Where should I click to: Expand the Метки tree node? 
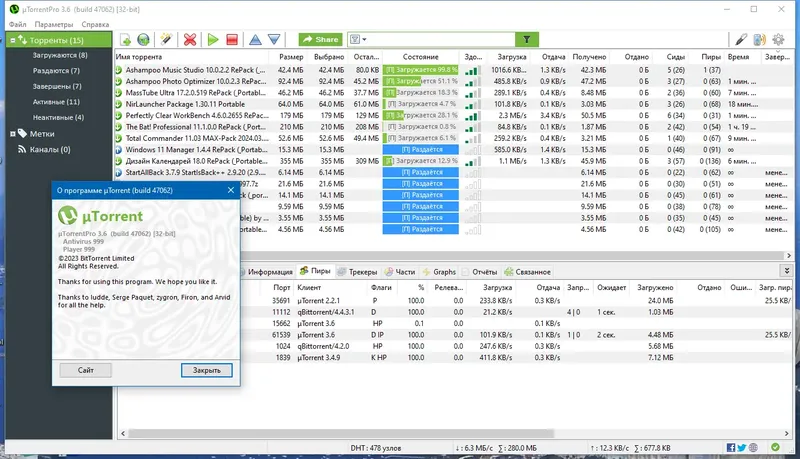coord(13,134)
